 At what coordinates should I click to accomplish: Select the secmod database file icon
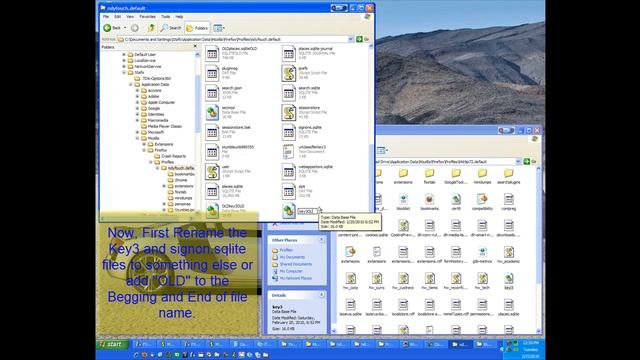point(212,112)
